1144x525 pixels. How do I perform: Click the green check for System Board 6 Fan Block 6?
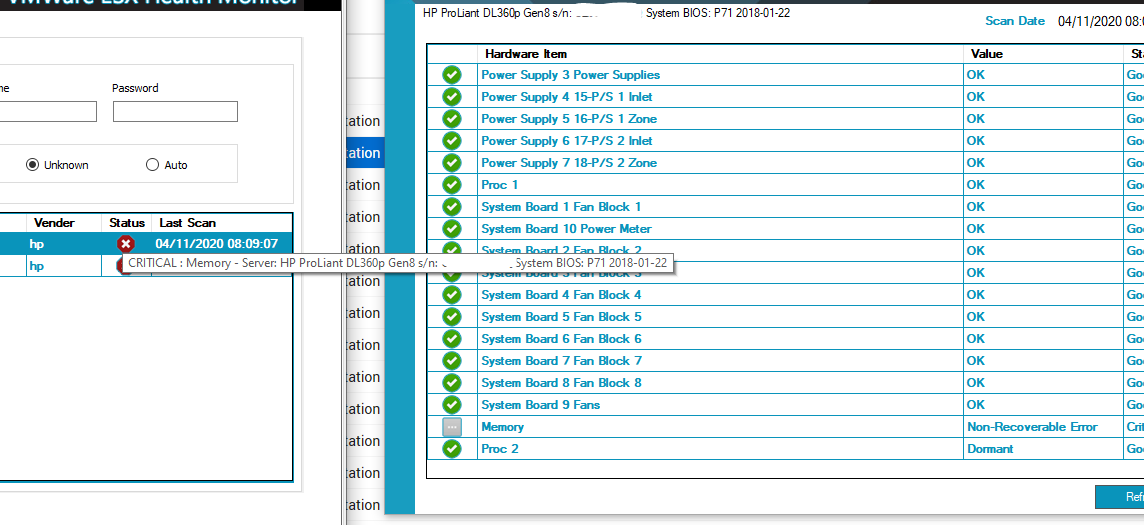pyautogui.click(x=452, y=339)
